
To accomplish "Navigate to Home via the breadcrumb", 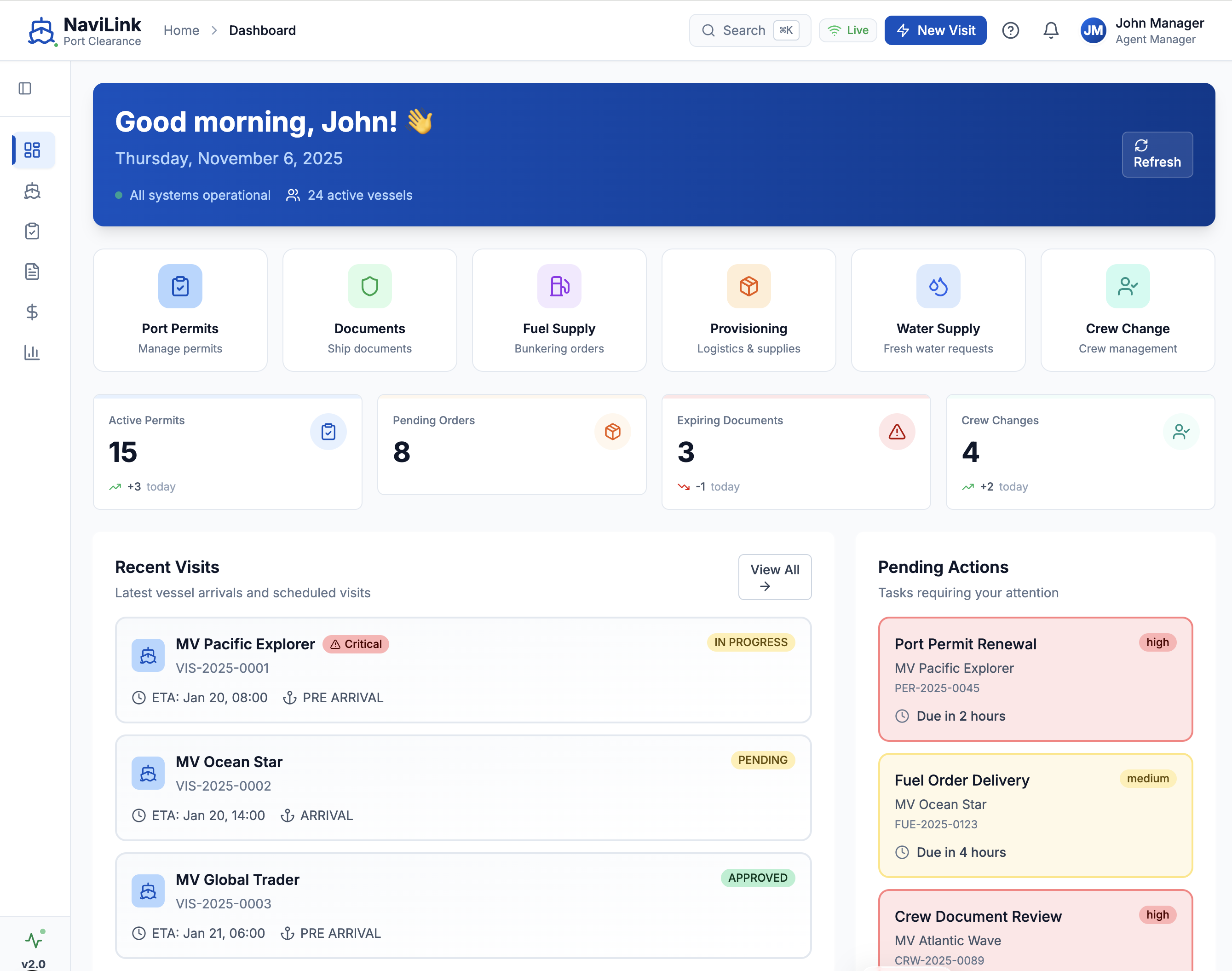I will [x=181, y=30].
